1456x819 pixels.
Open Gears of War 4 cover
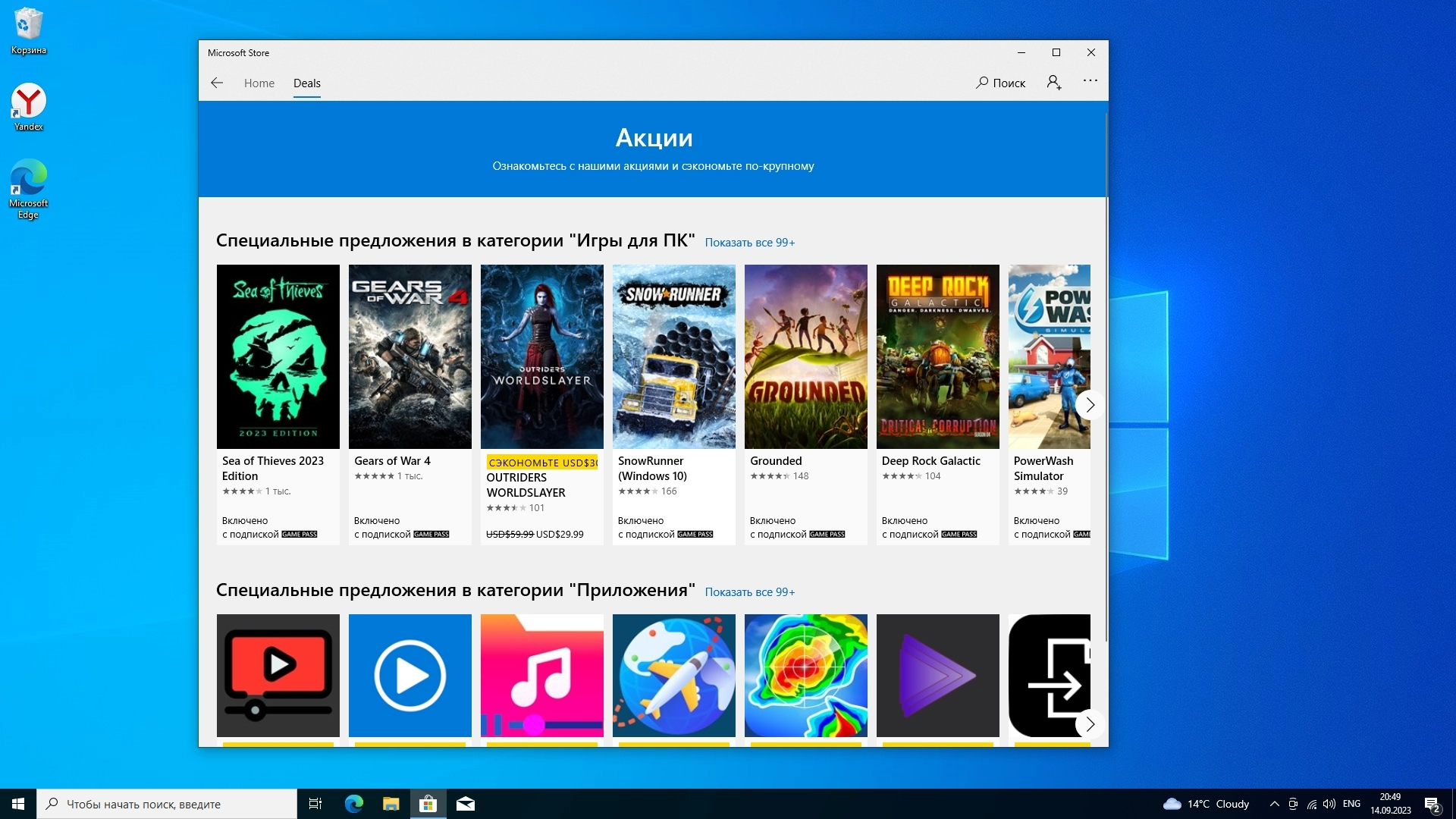(x=409, y=356)
